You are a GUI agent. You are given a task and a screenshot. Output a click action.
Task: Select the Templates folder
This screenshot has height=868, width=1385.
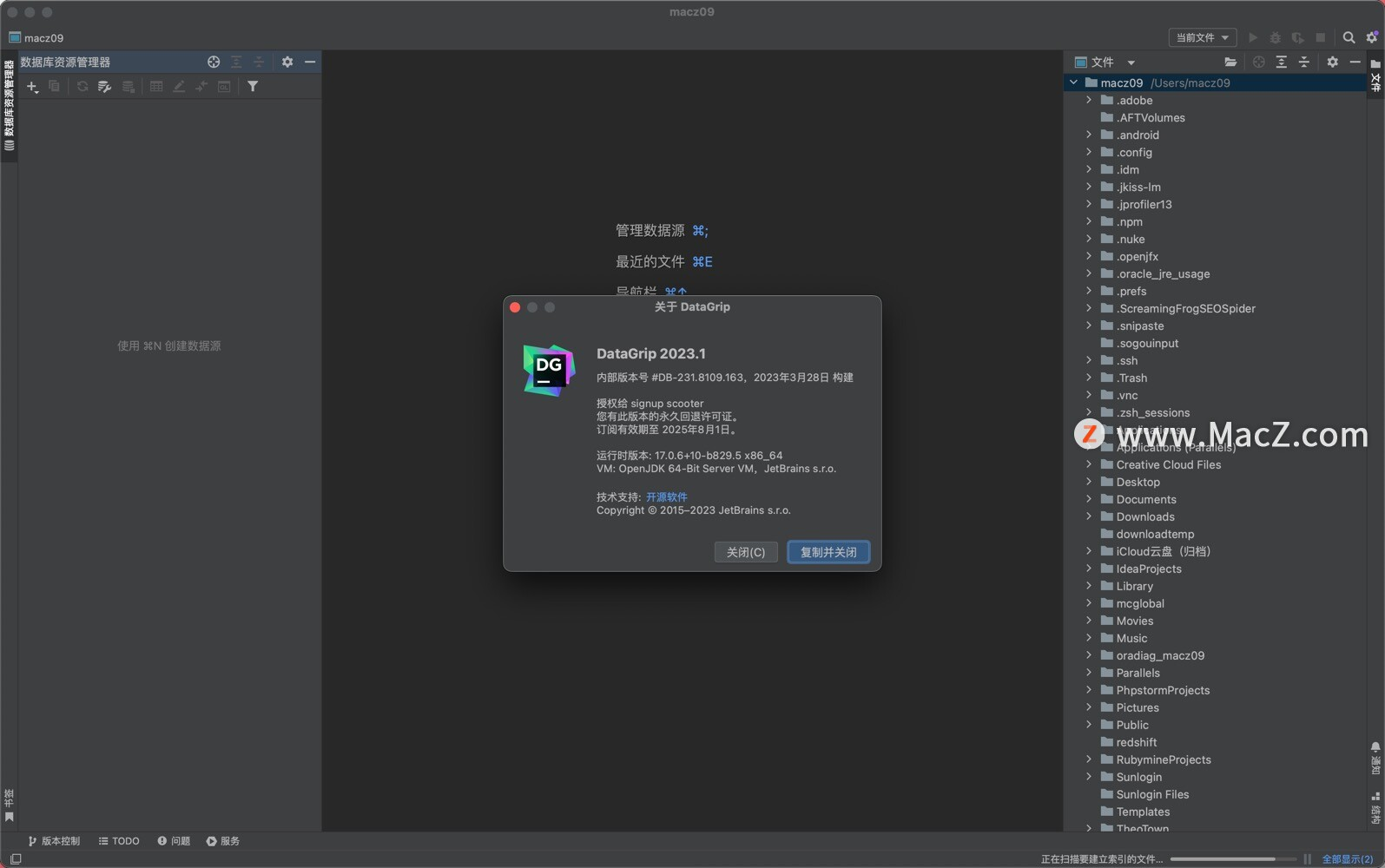[x=1143, y=812]
